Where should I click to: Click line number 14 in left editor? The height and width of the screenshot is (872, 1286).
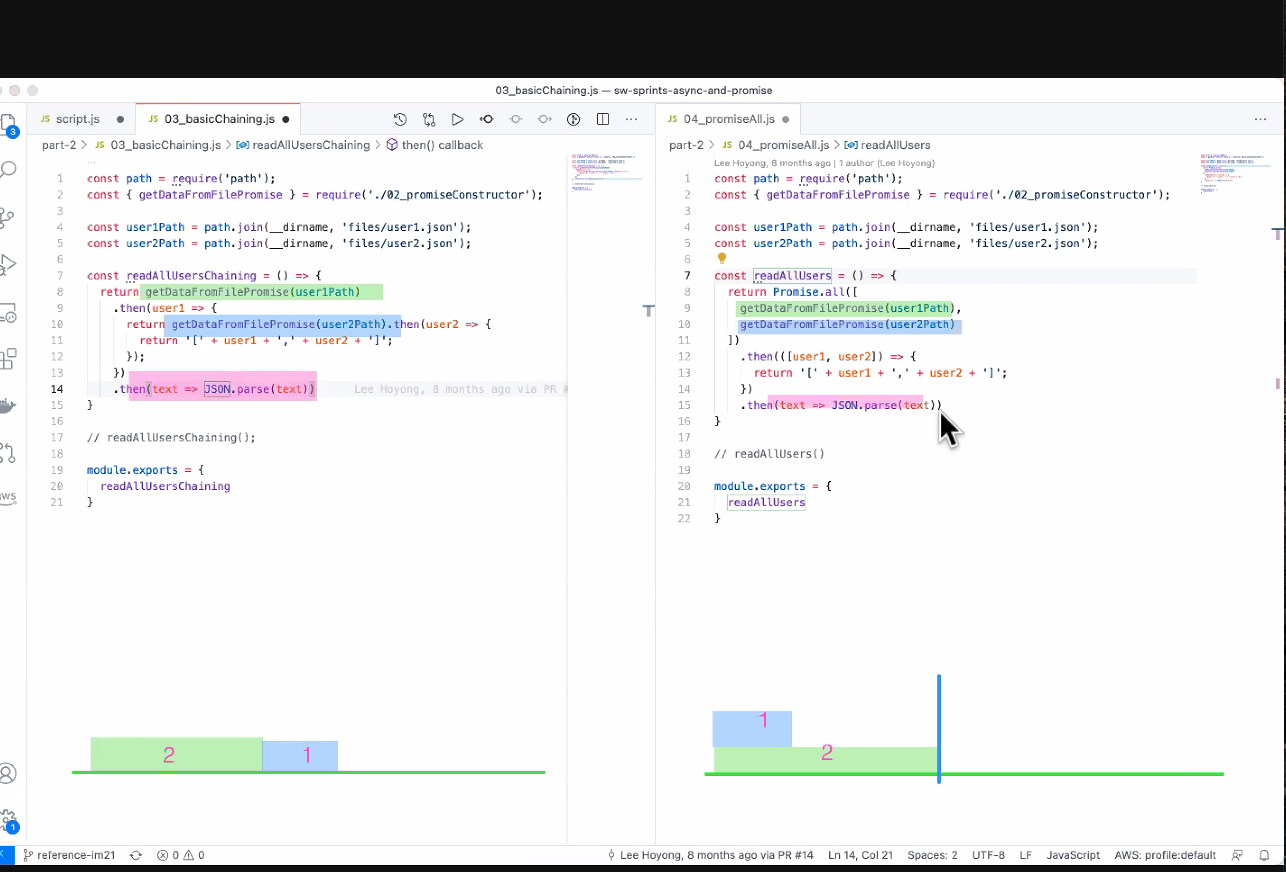pyautogui.click(x=57, y=389)
